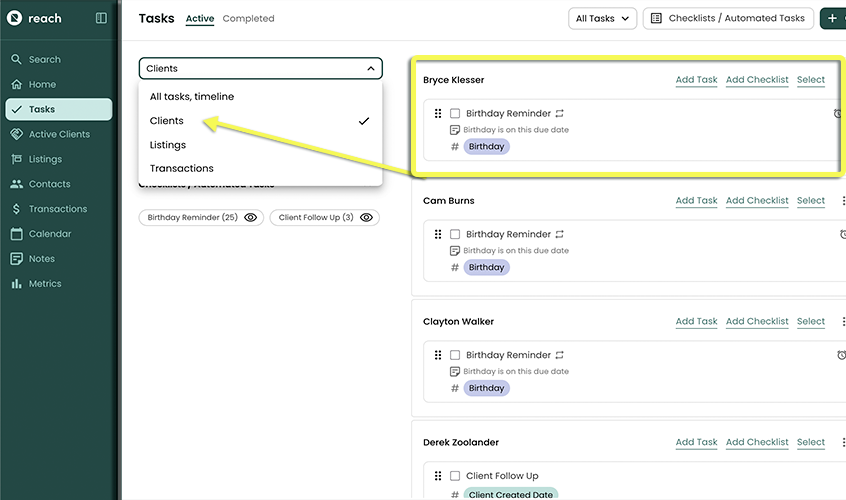
Task: Open Checklists / Automated Tasks button
Action: [727, 18]
